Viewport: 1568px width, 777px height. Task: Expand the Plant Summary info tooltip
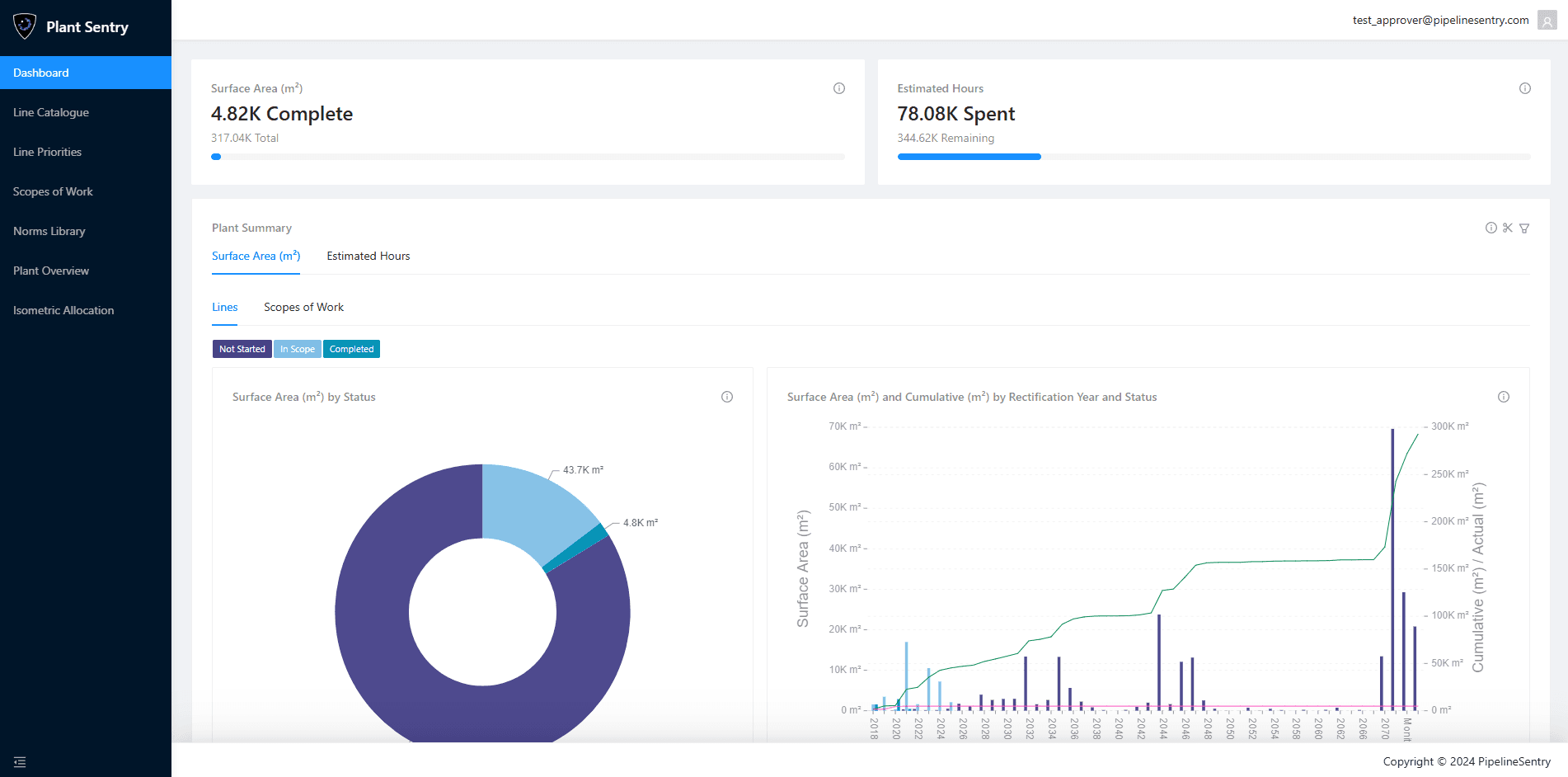point(1491,228)
